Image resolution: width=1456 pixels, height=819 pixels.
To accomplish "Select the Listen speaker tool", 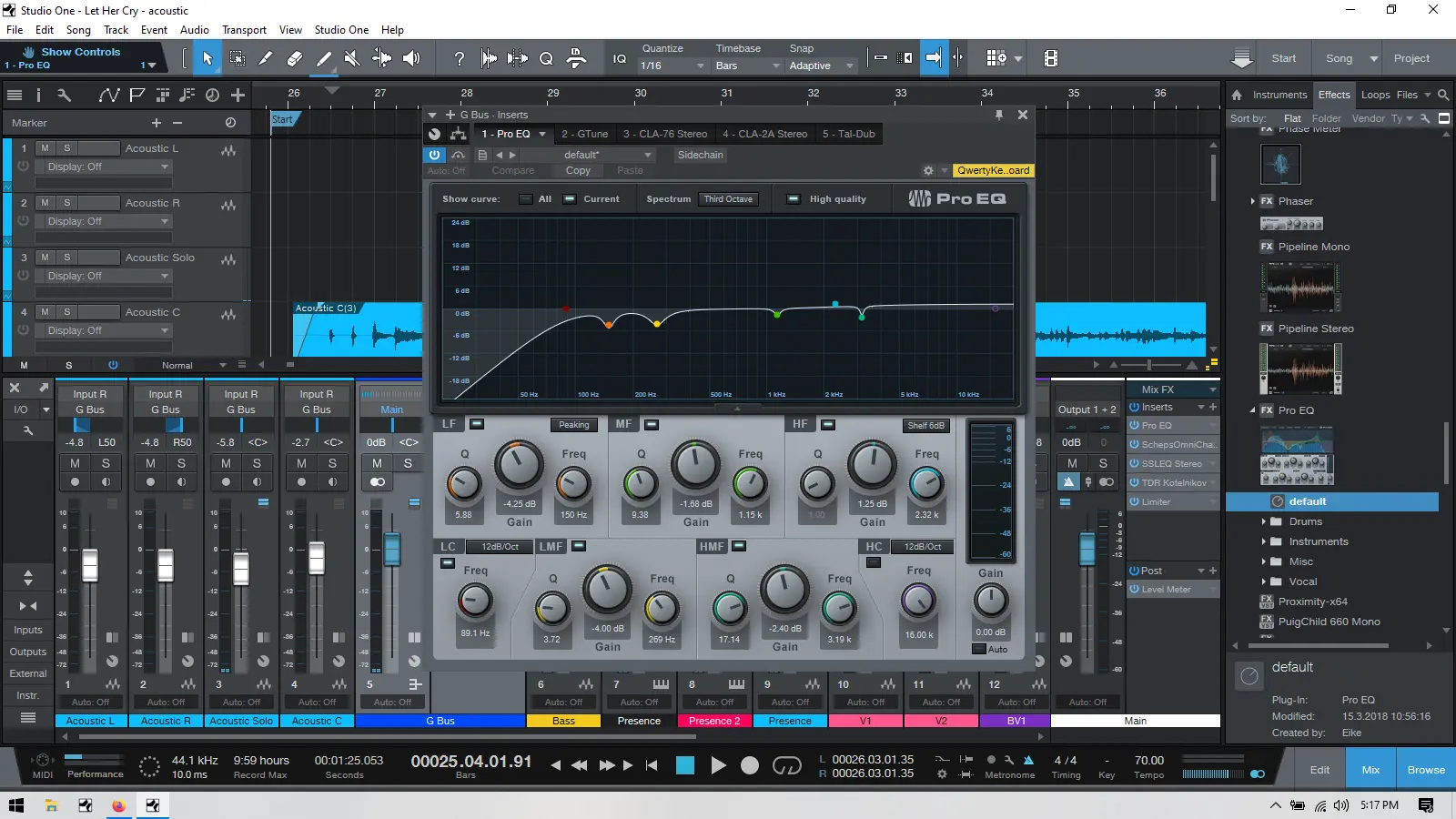I will (x=411, y=58).
